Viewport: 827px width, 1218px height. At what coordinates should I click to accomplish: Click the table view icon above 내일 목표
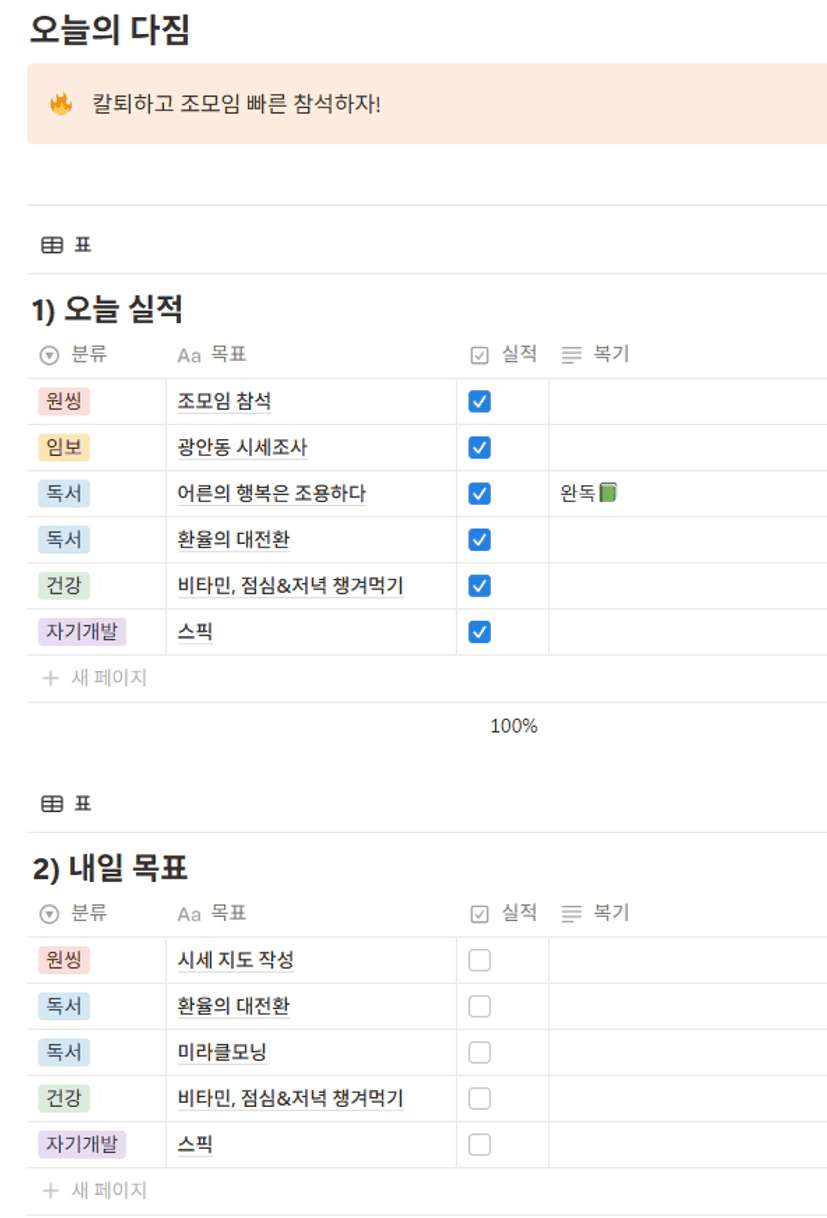point(51,804)
